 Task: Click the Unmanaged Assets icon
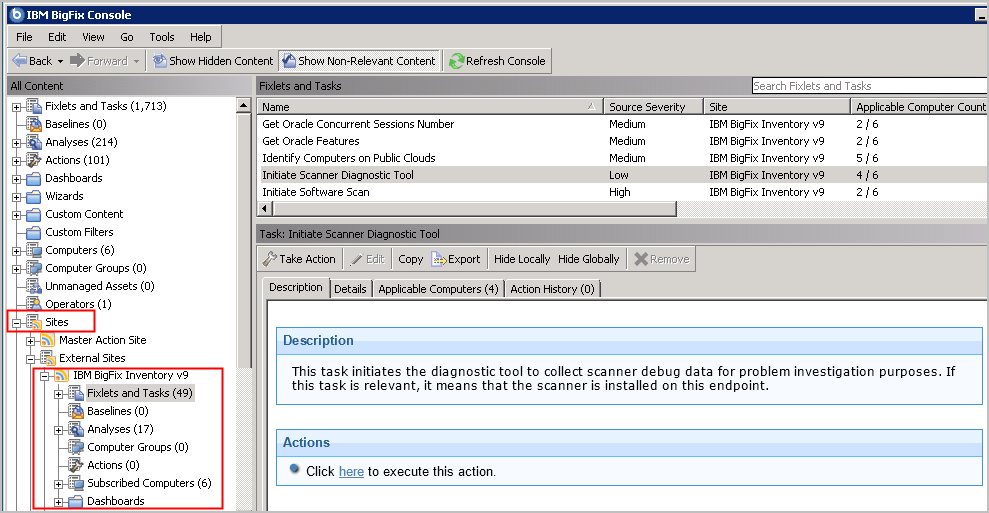pyautogui.click(x=33, y=286)
